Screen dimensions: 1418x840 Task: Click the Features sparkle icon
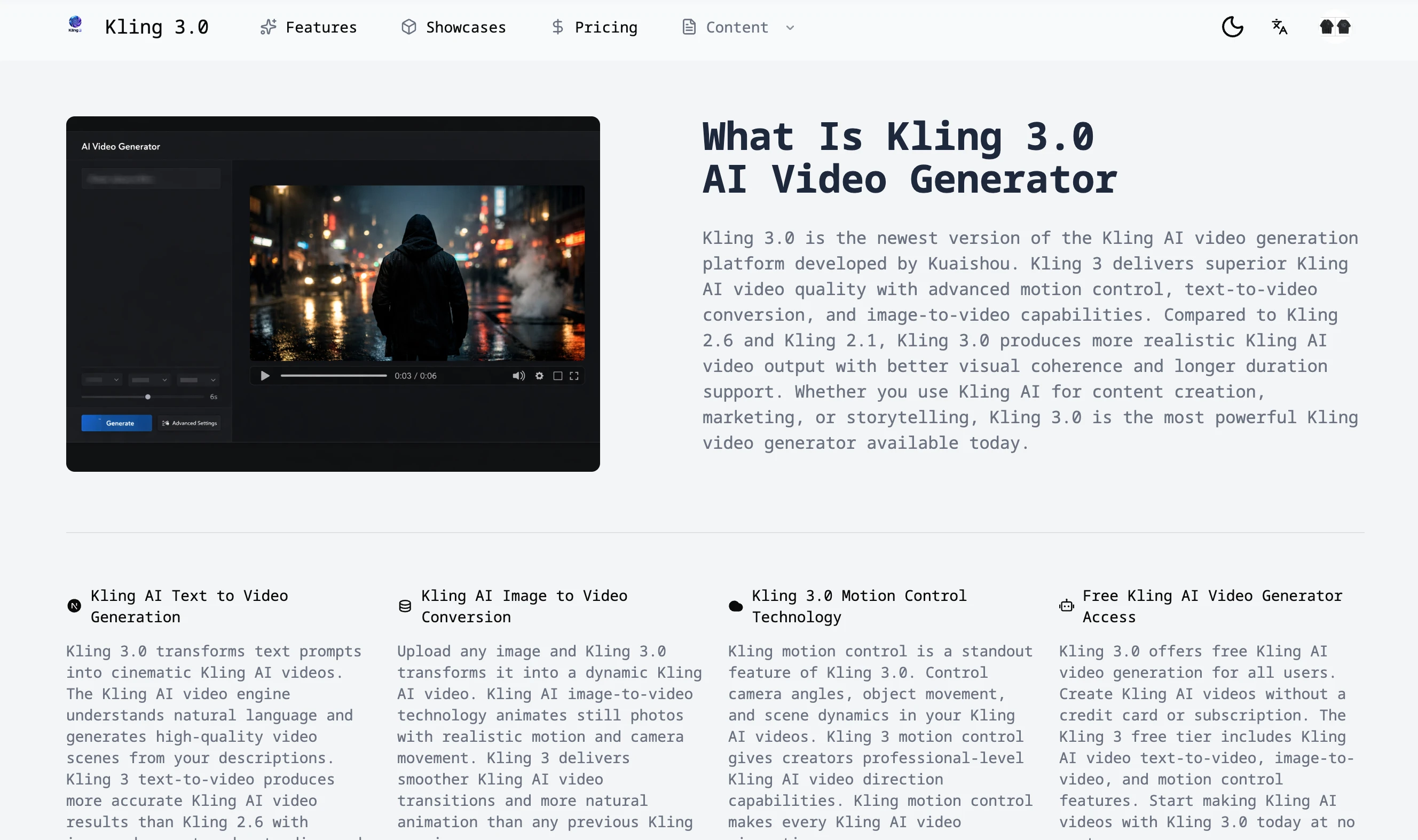pos(268,27)
